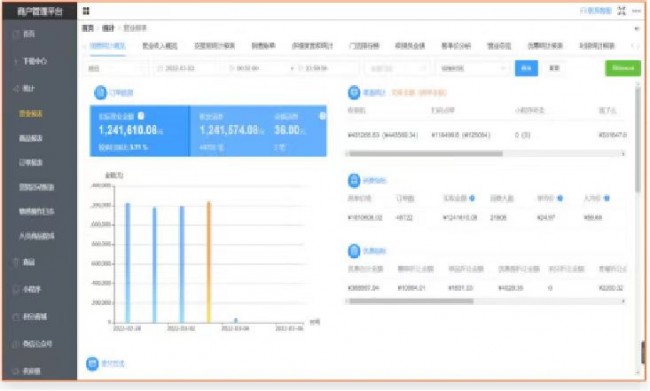Click the help icon beside the 1,241,610.08 amount label

[x=141, y=116]
